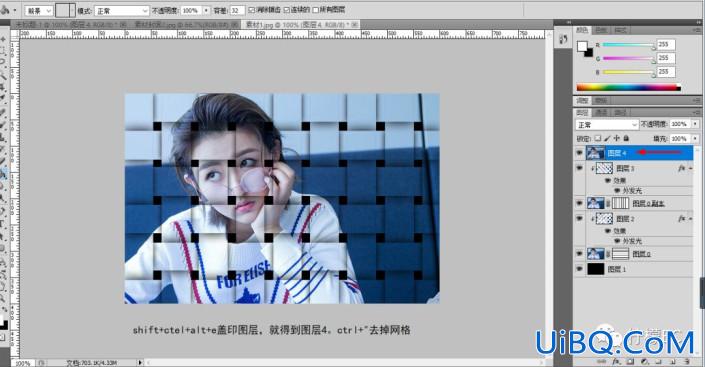This screenshot has height=367, width=705.
Task: Click the G channel slider in Color panel
Action: pyautogui.click(x=628, y=58)
